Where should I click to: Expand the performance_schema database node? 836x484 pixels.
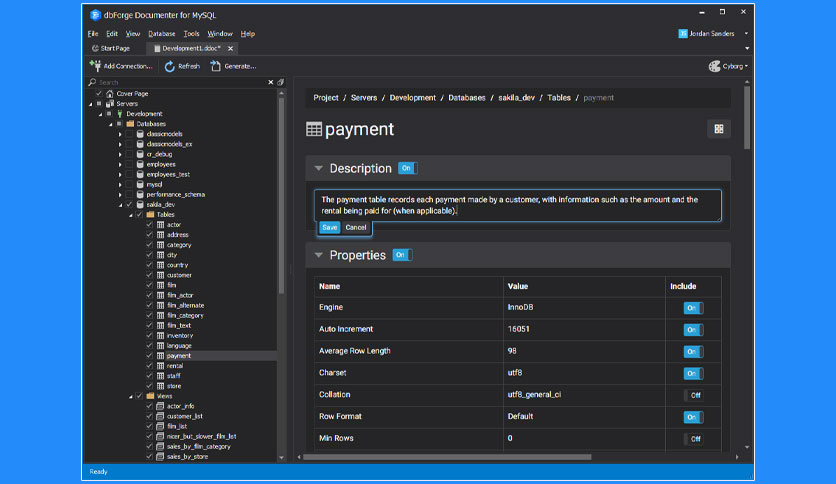click(120, 195)
